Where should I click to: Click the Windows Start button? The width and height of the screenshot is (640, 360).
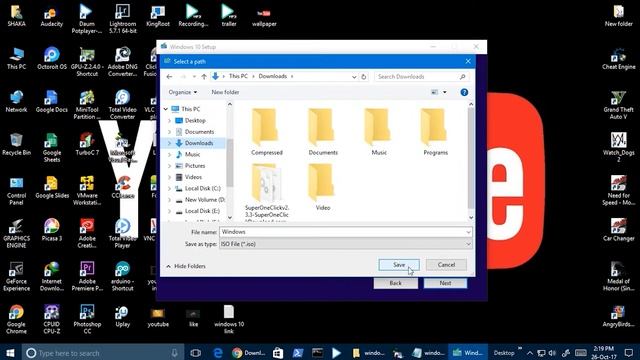pyautogui.click(x=10, y=353)
